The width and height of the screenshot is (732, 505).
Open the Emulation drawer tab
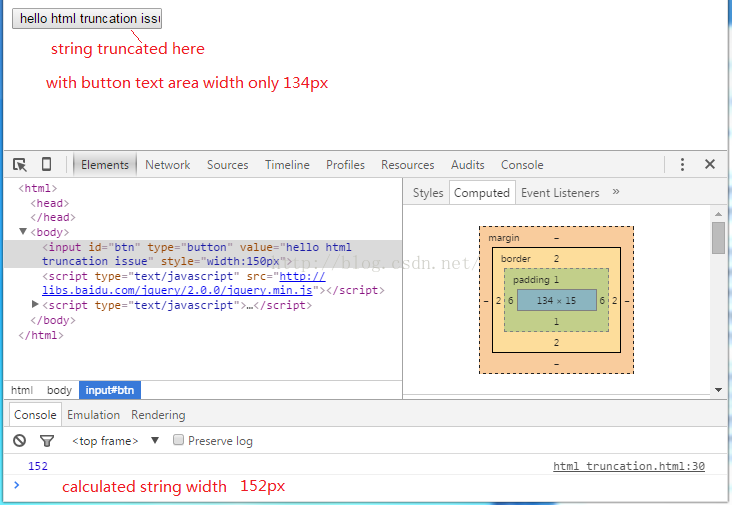pos(93,415)
